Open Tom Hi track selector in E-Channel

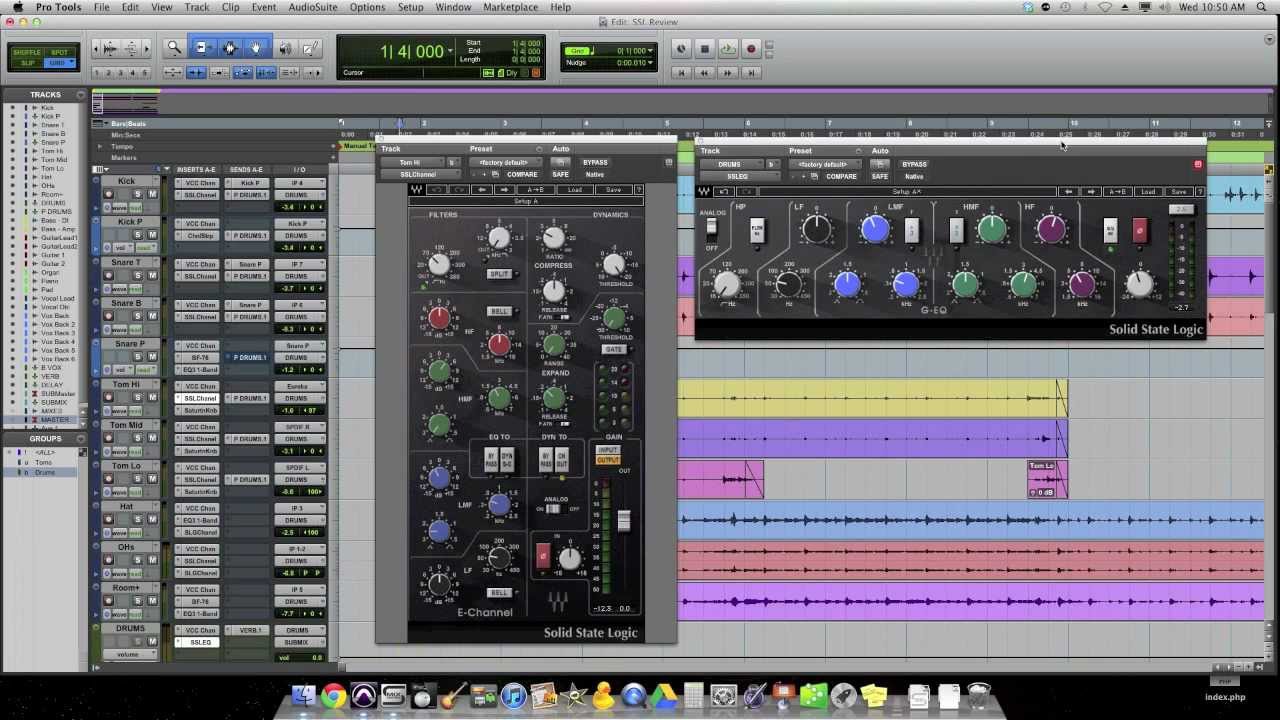pos(411,162)
